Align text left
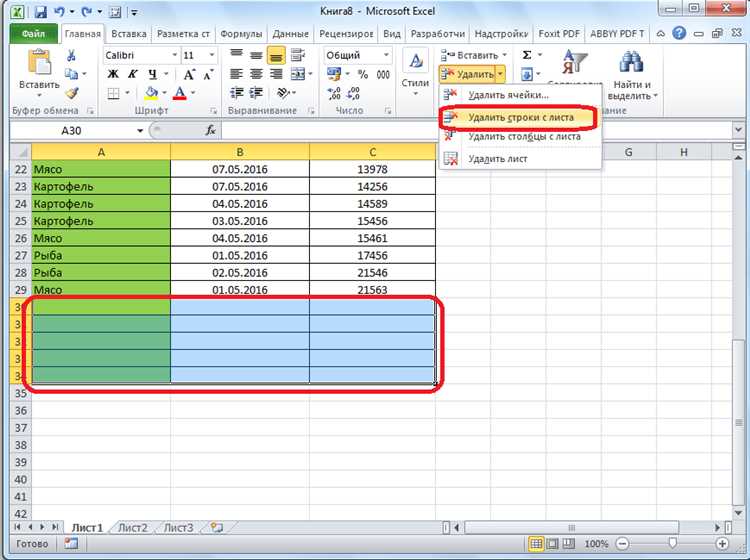The width and height of the screenshot is (750, 560). [x=236, y=74]
